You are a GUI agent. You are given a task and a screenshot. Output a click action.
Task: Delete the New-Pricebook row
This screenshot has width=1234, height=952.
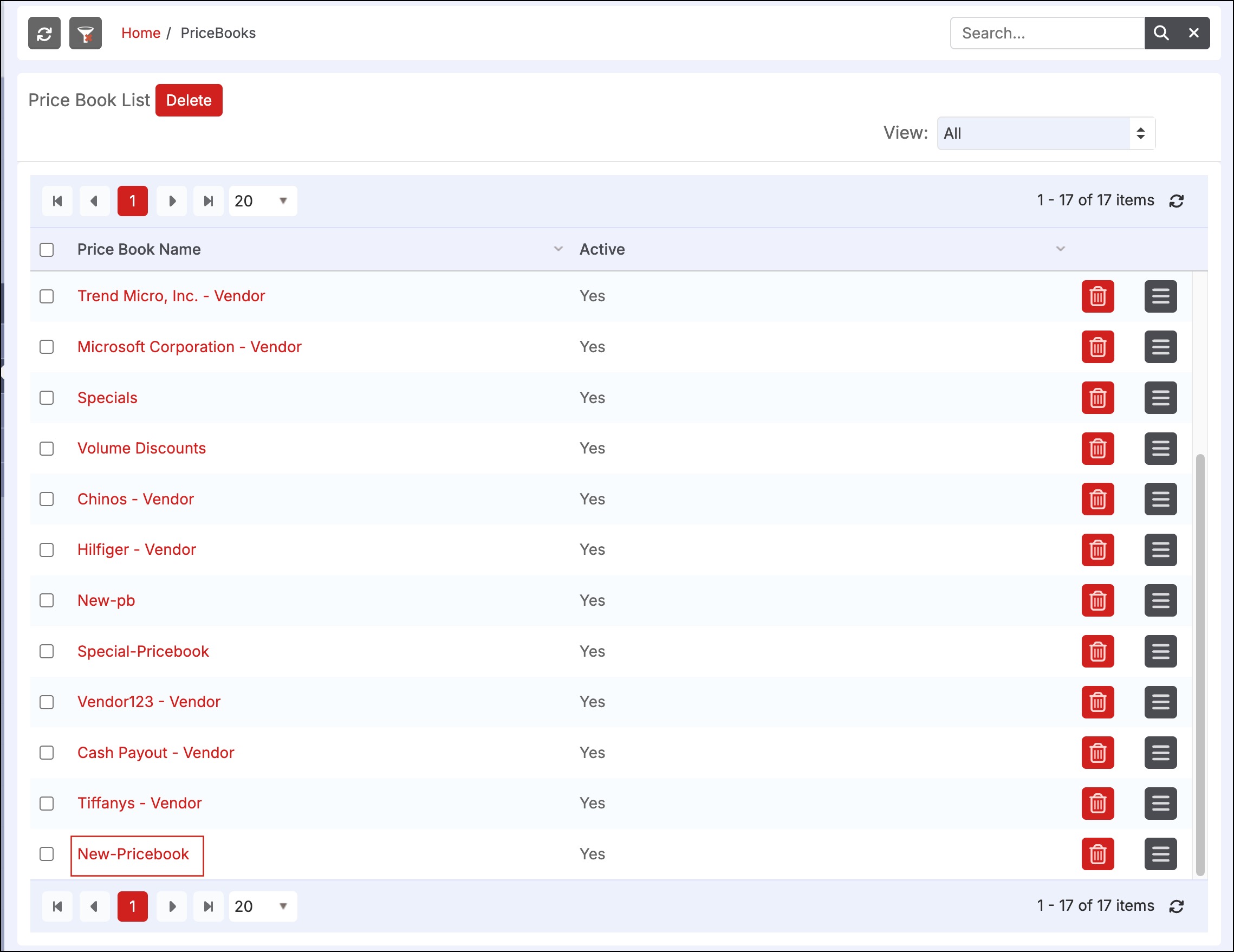pos(1098,854)
